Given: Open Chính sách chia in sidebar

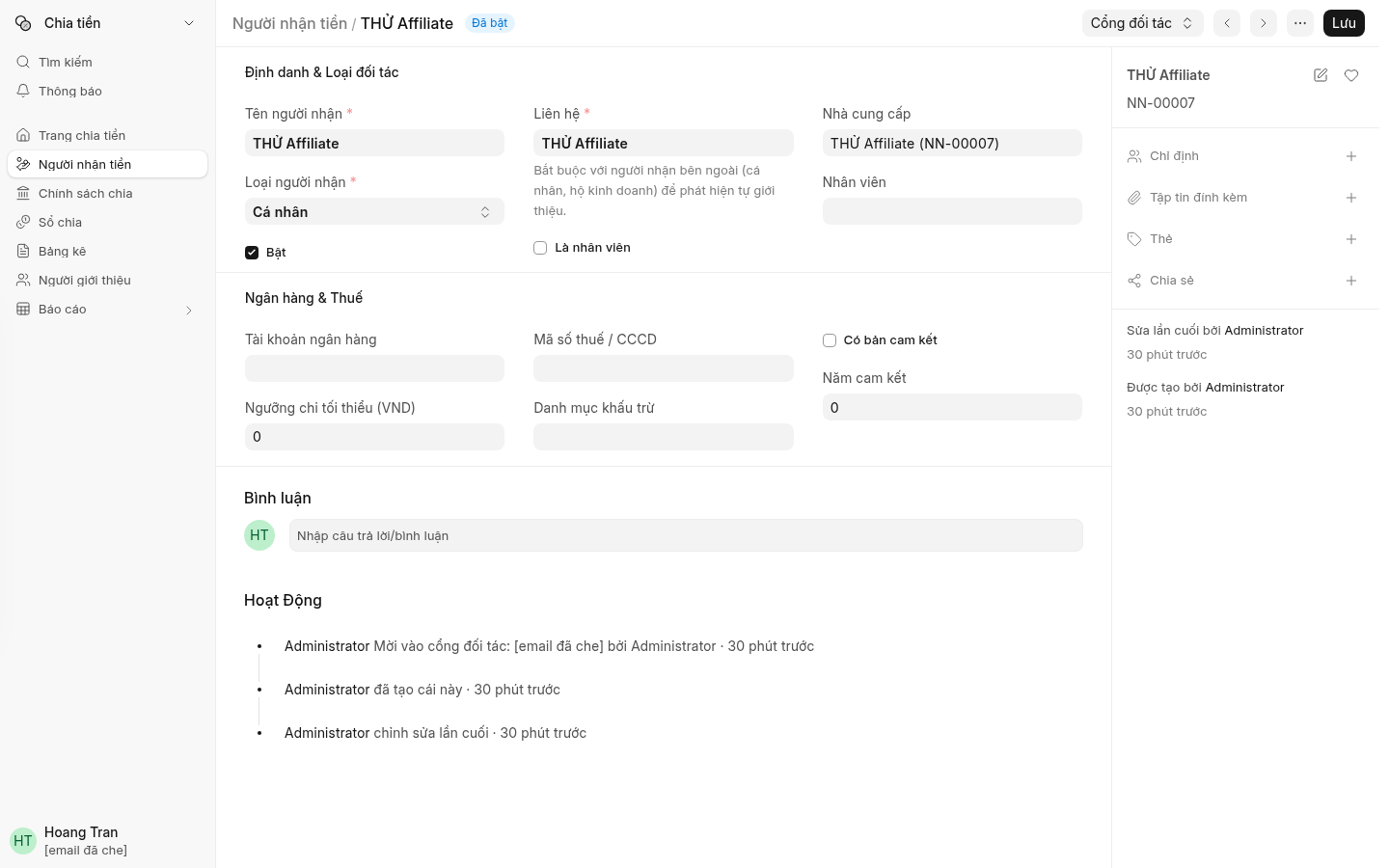Looking at the screenshot, I should point(107,194).
